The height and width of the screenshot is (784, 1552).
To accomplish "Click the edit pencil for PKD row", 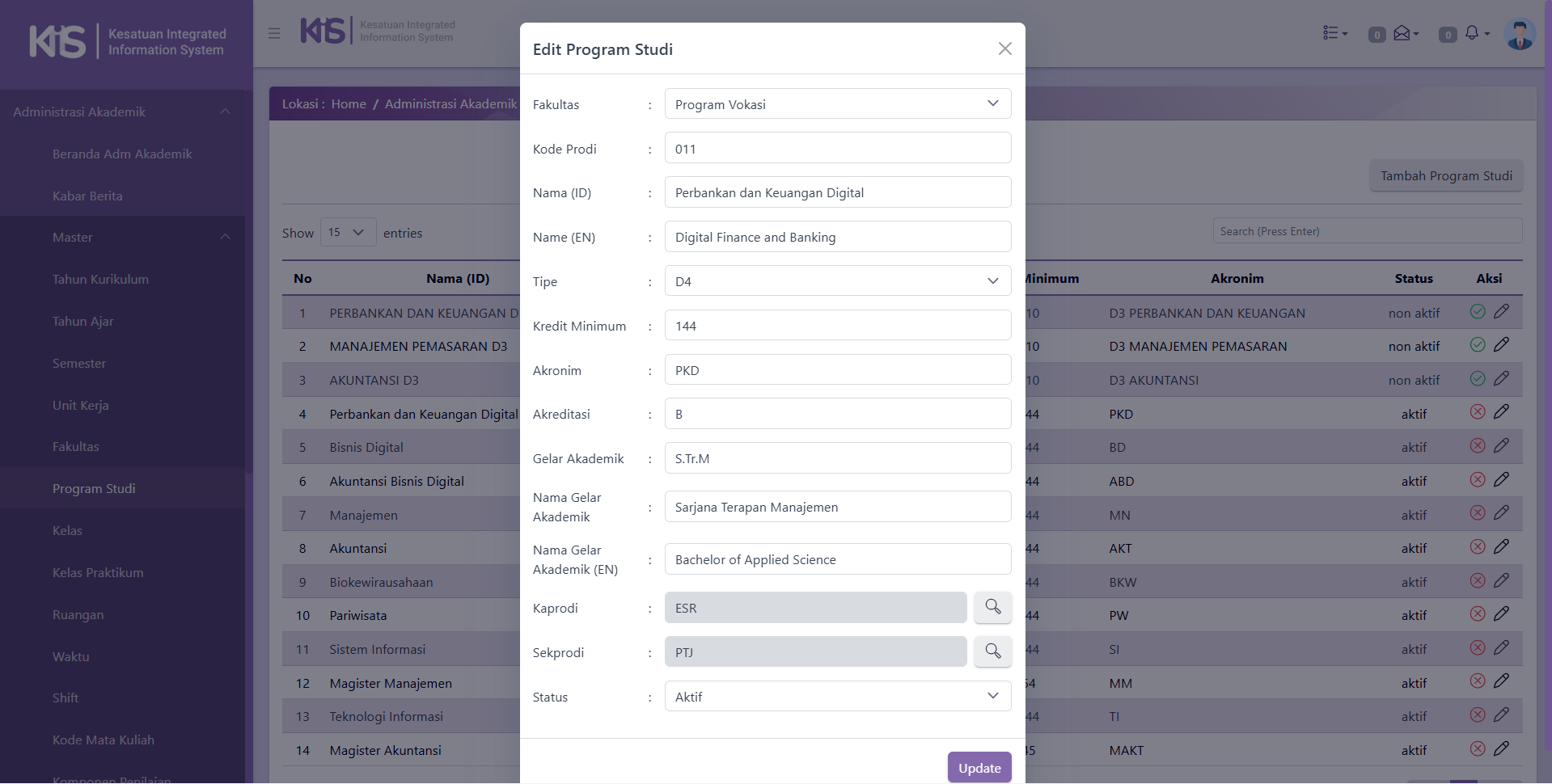I will coord(1501,412).
